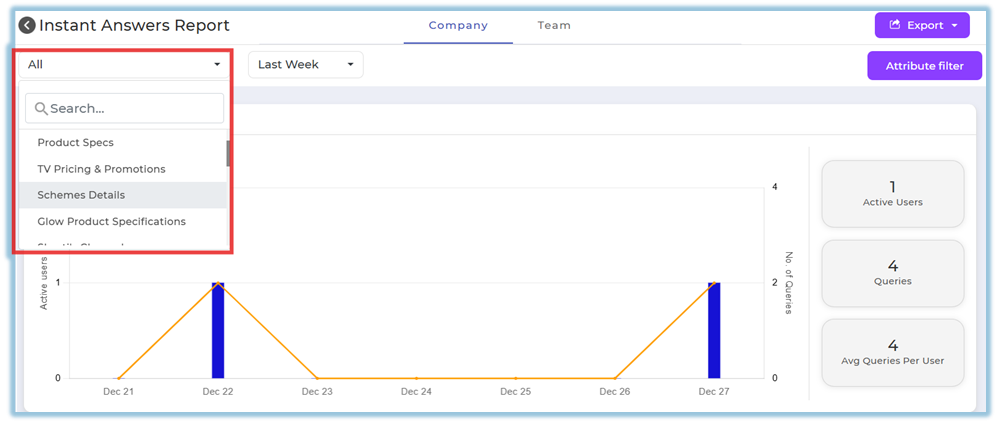Click the blue bar at Dec 27

713,330
